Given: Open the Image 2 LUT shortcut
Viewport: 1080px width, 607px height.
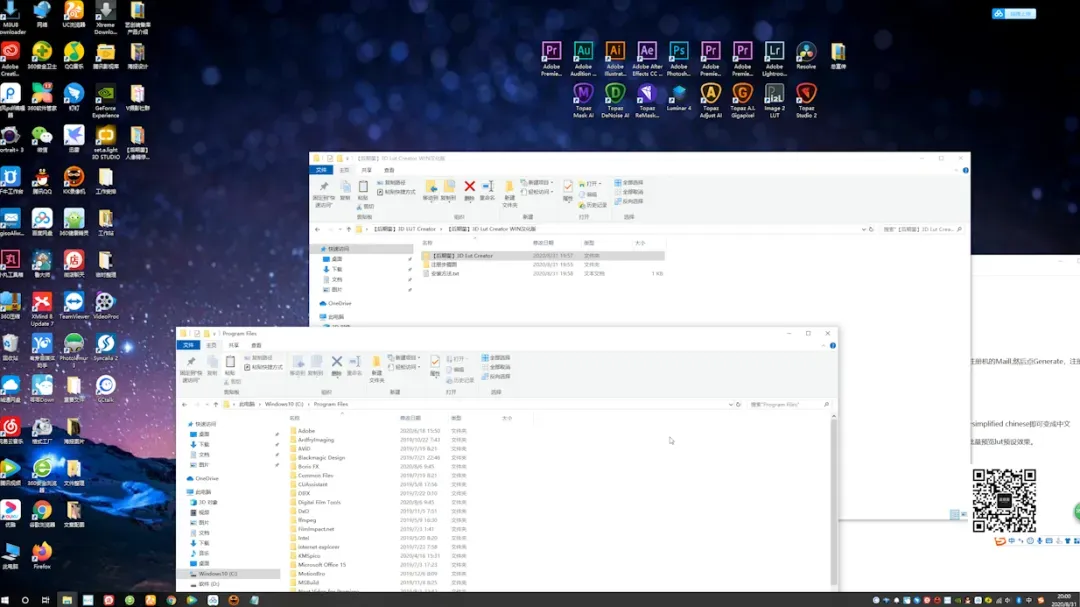Looking at the screenshot, I should (774, 94).
